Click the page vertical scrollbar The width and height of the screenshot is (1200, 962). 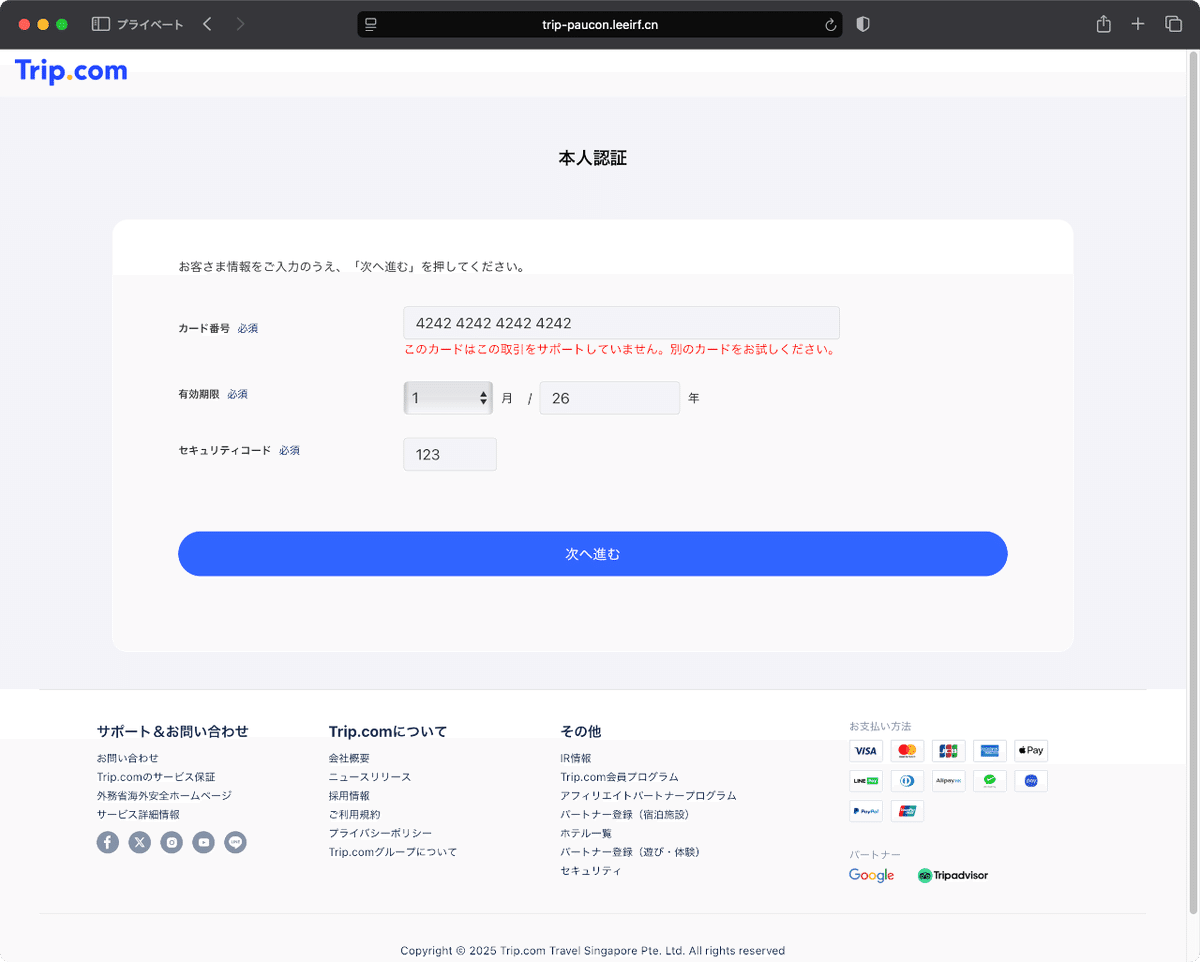1193,480
